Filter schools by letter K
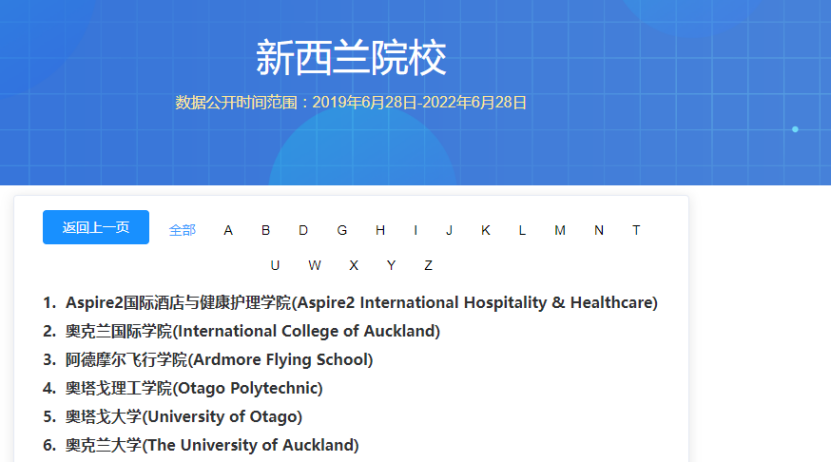This screenshot has width=831, height=462. point(486,230)
